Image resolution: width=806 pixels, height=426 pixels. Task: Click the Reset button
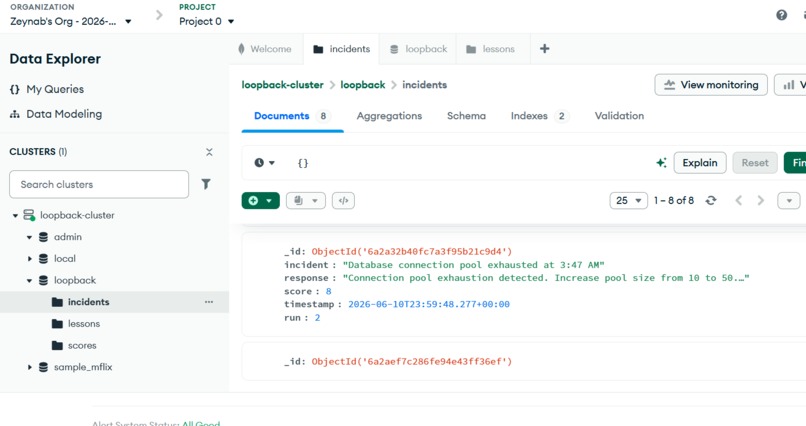point(755,163)
